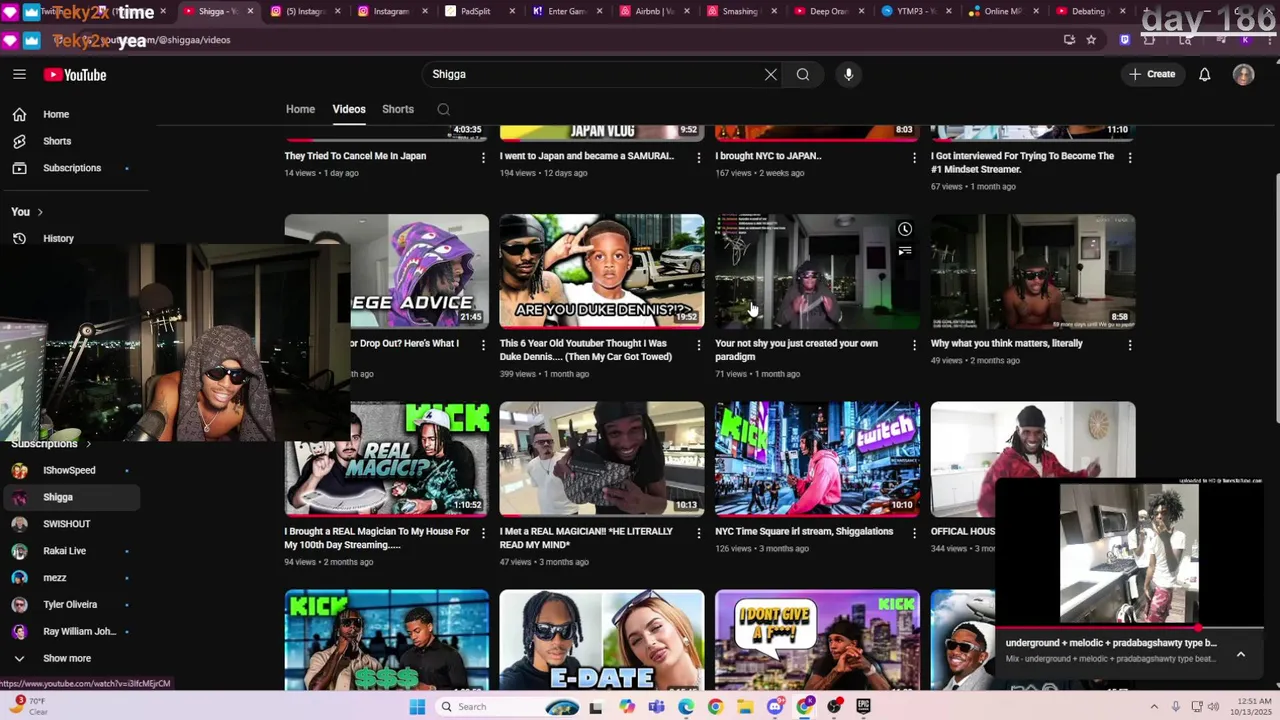Open Microsoft Edge from the taskbar
Viewport: 1280px width, 720px height.
point(686,707)
